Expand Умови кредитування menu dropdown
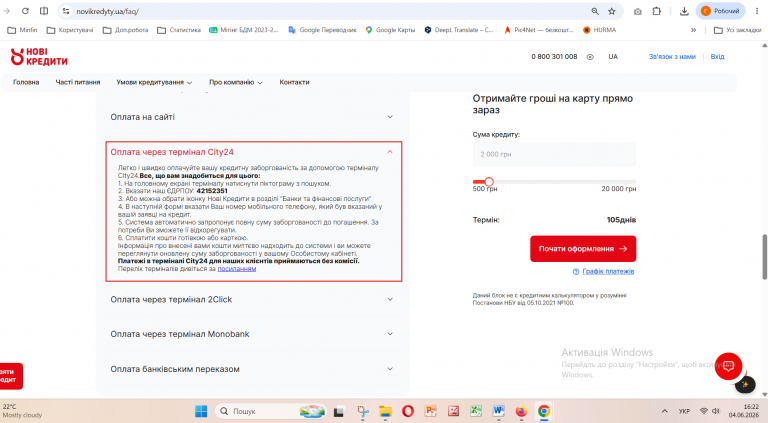This screenshot has width=768, height=423. click(154, 82)
